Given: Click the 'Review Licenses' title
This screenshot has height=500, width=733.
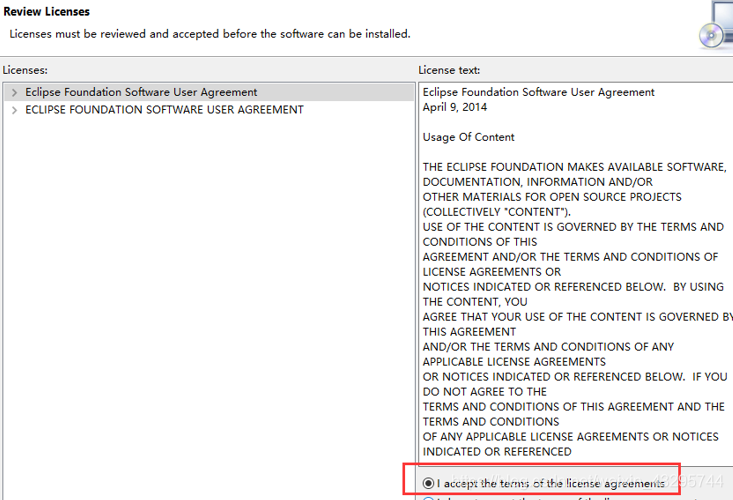Looking at the screenshot, I should pos(46,12).
